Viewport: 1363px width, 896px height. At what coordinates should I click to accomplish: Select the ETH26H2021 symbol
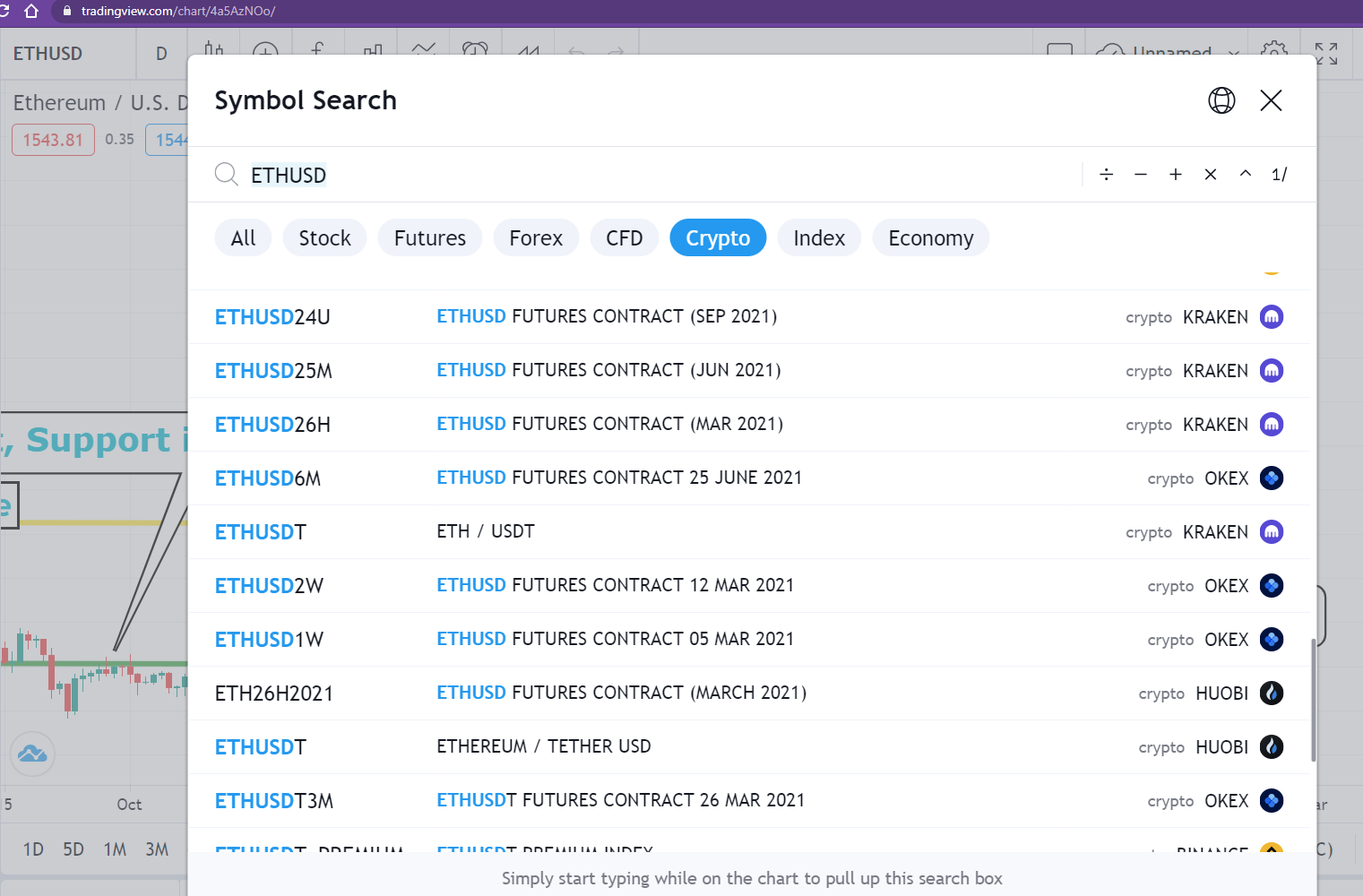click(x=274, y=694)
